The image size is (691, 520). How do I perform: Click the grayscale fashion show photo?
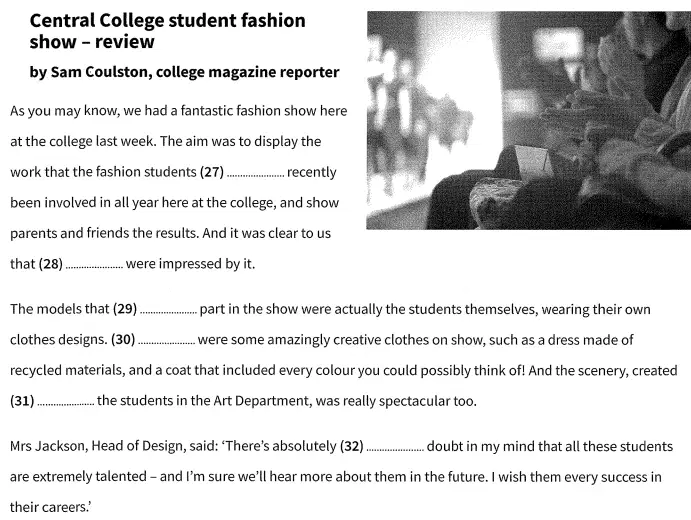pyautogui.click(x=528, y=120)
